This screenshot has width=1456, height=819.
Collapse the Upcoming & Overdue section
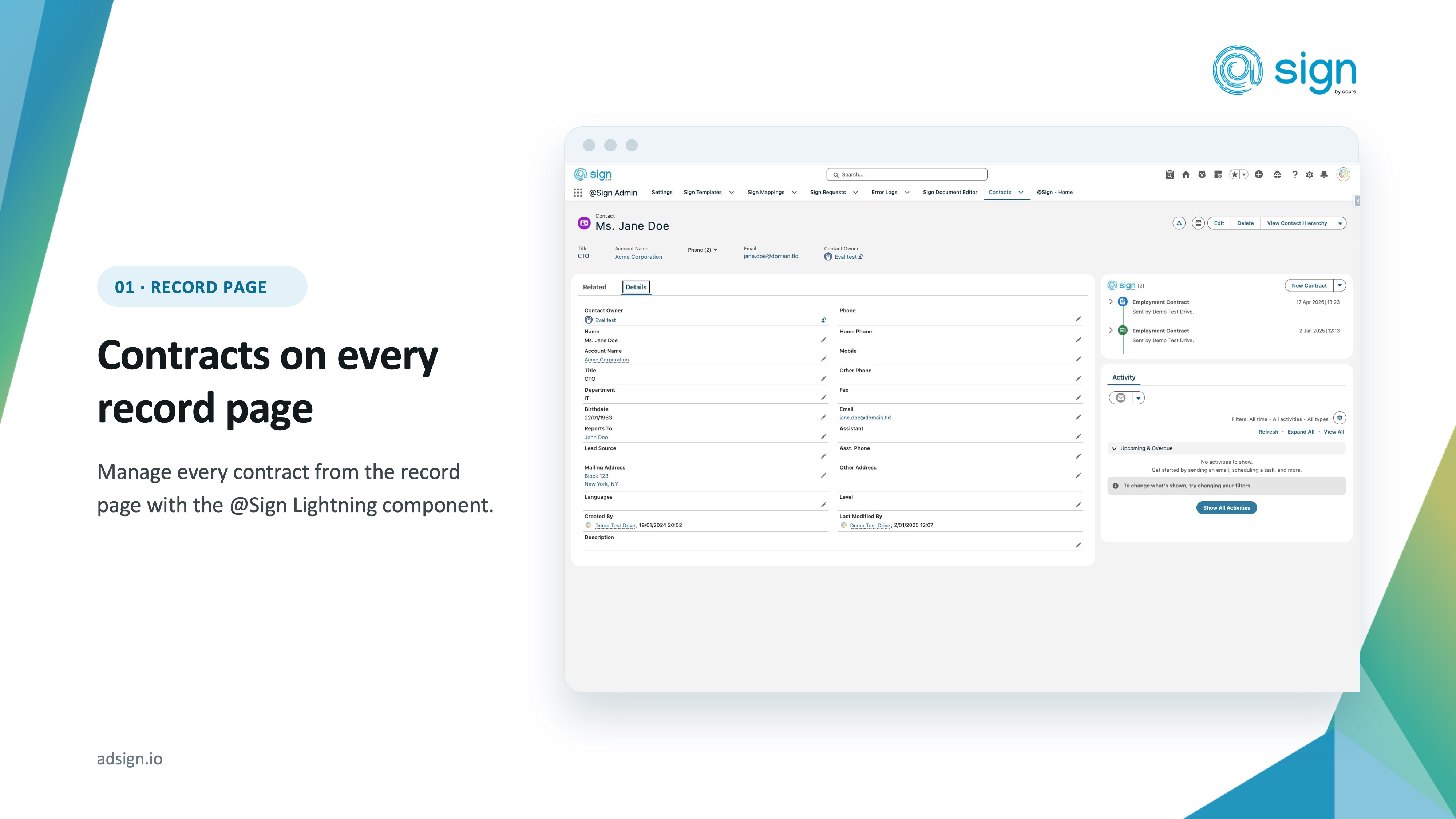(1114, 449)
